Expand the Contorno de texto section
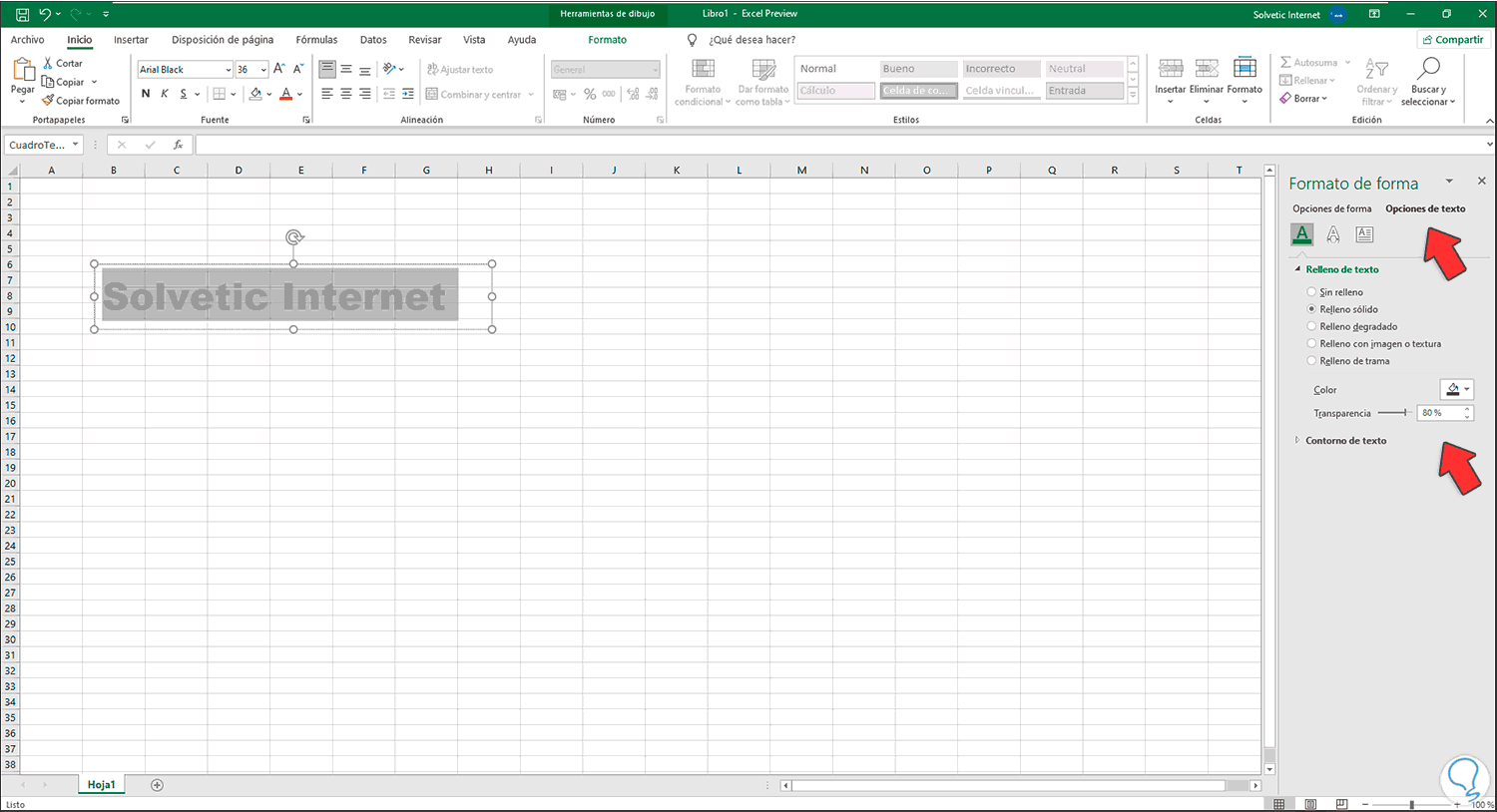1497x812 pixels. coord(1297,440)
